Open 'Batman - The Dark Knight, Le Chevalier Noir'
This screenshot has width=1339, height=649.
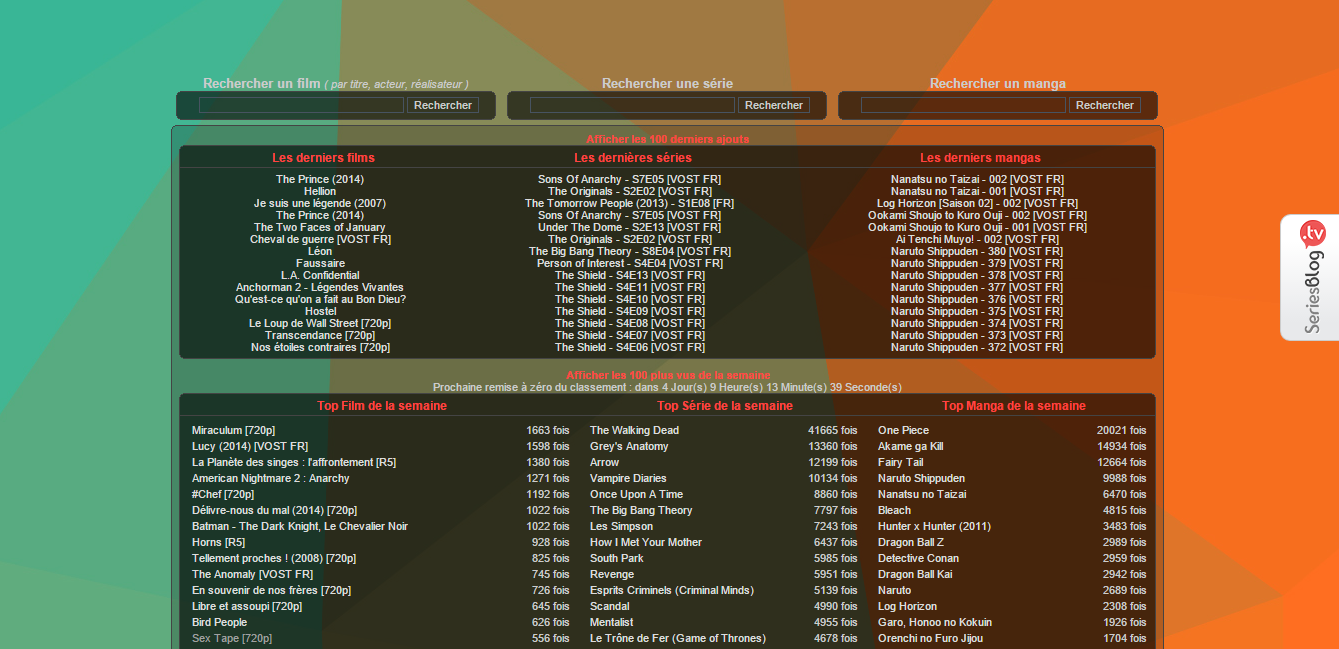[x=300, y=526]
